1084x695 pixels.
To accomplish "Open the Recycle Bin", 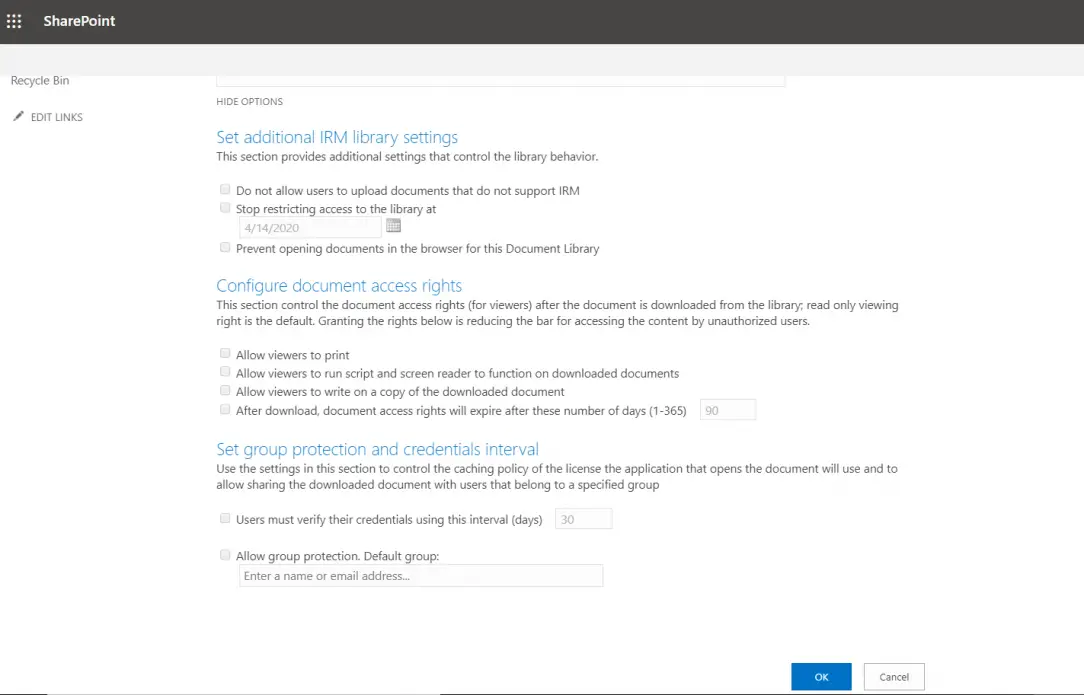I will click(x=39, y=80).
